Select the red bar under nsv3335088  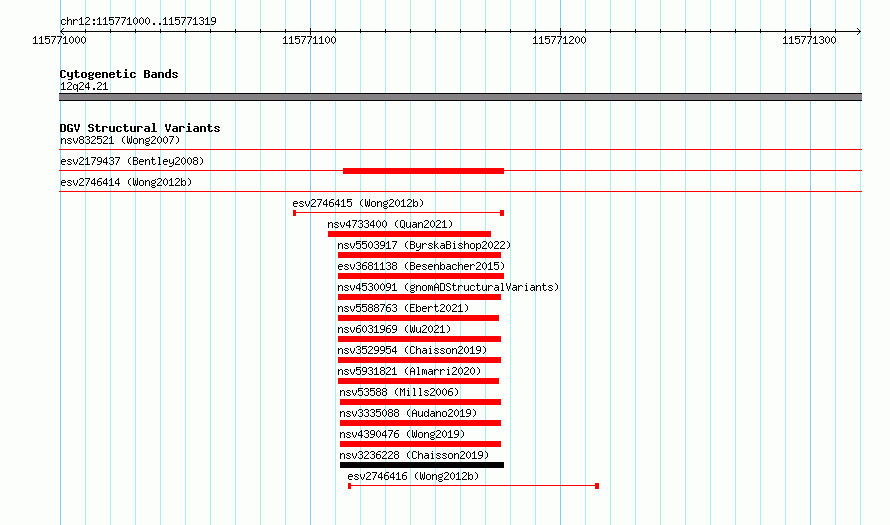pos(421,423)
